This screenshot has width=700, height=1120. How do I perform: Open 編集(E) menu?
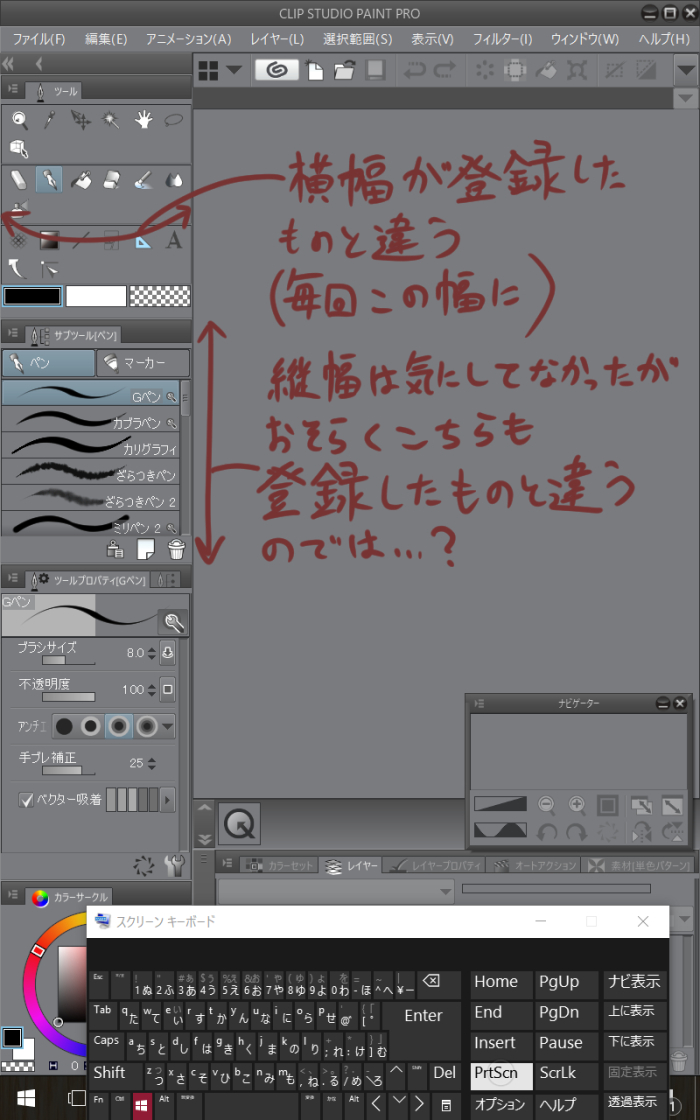click(106, 39)
